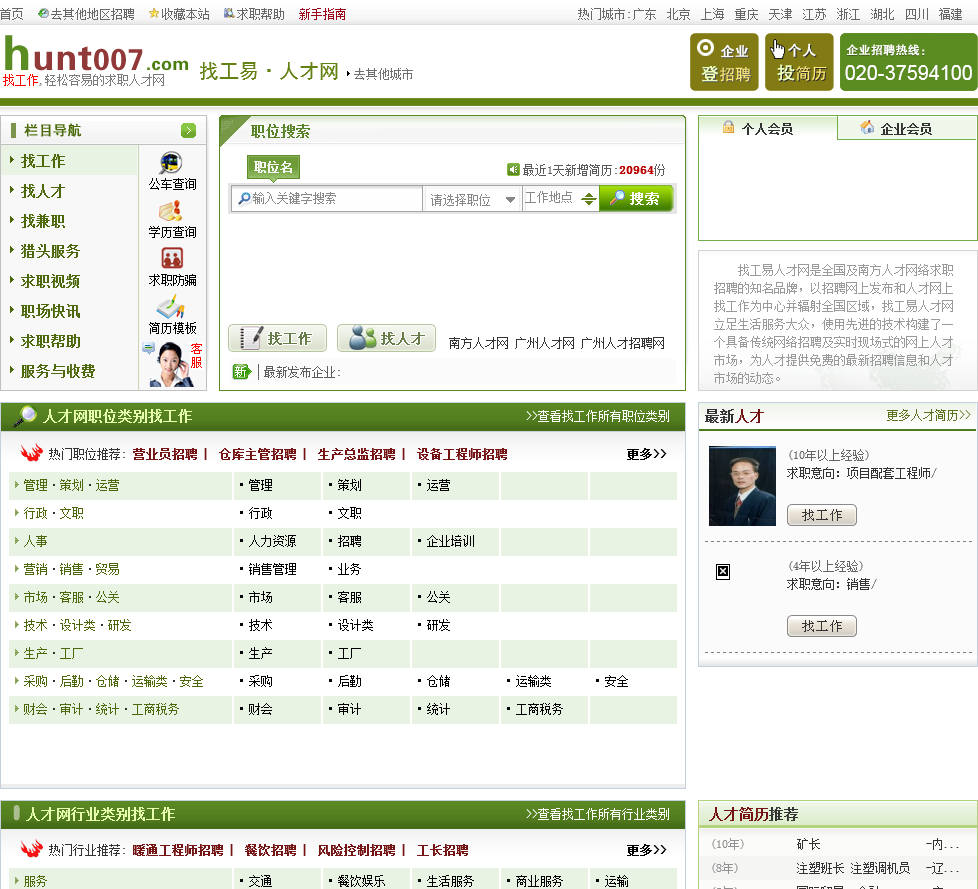Click the 公车查询 bus lookup icon

(x=171, y=163)
